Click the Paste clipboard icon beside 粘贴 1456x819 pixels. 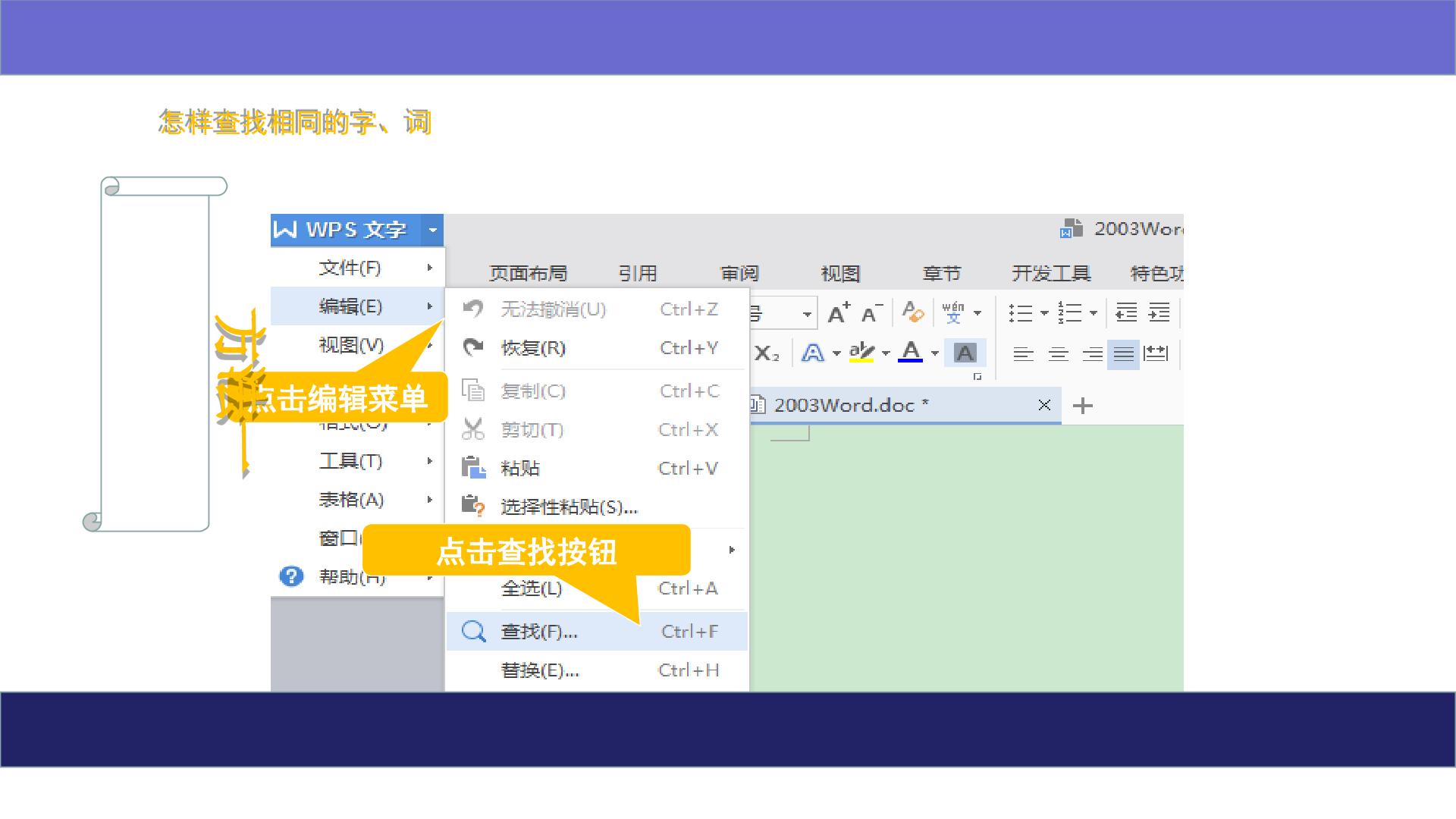pyautogui.click(x=473, y=468)
